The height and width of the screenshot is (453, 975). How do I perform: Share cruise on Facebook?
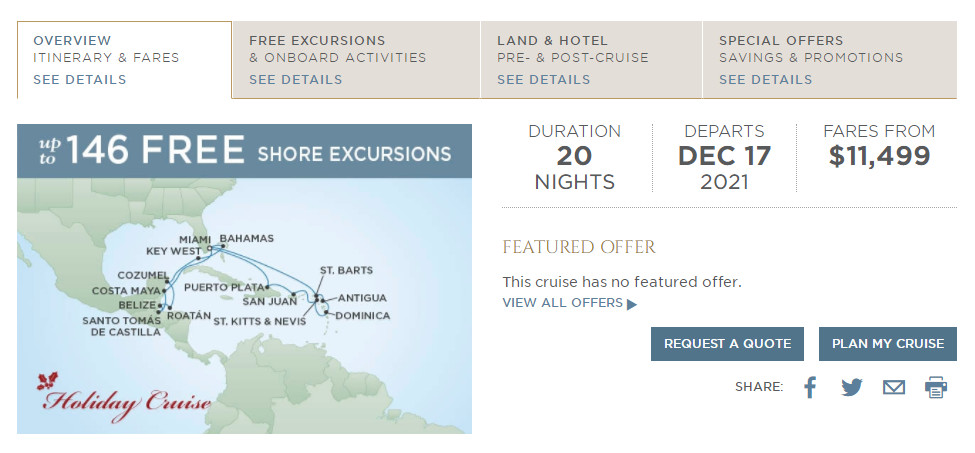click(x=810, y=387)
